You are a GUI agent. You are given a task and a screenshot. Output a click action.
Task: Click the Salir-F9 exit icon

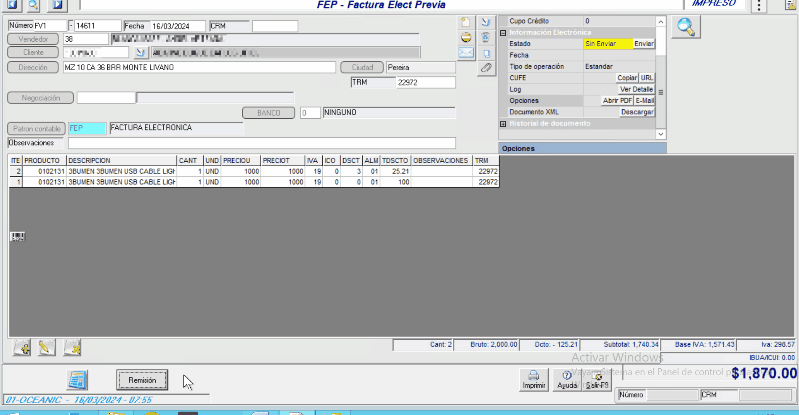[597, 378]
